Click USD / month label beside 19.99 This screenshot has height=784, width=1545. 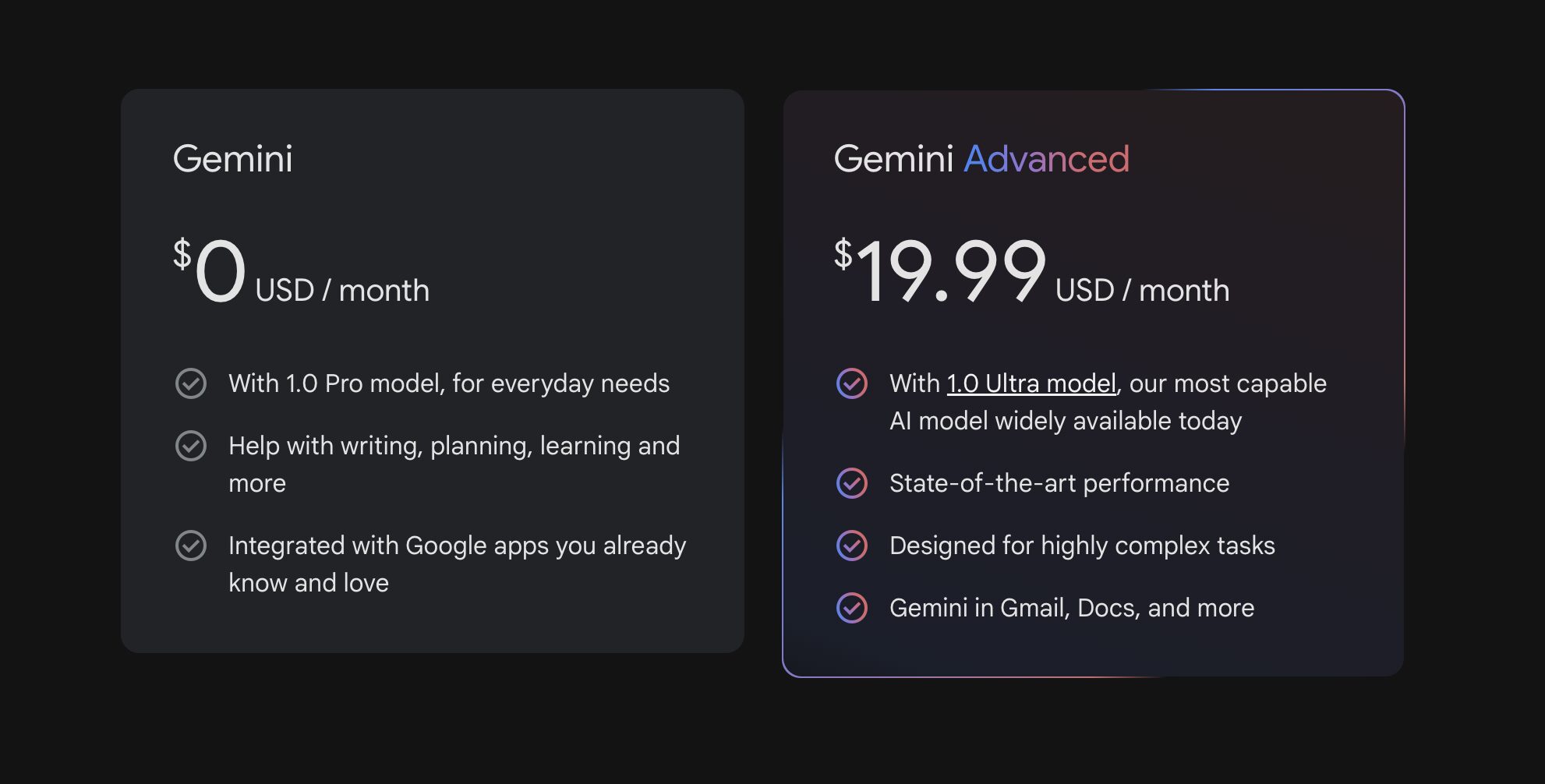click(1143, 291)
